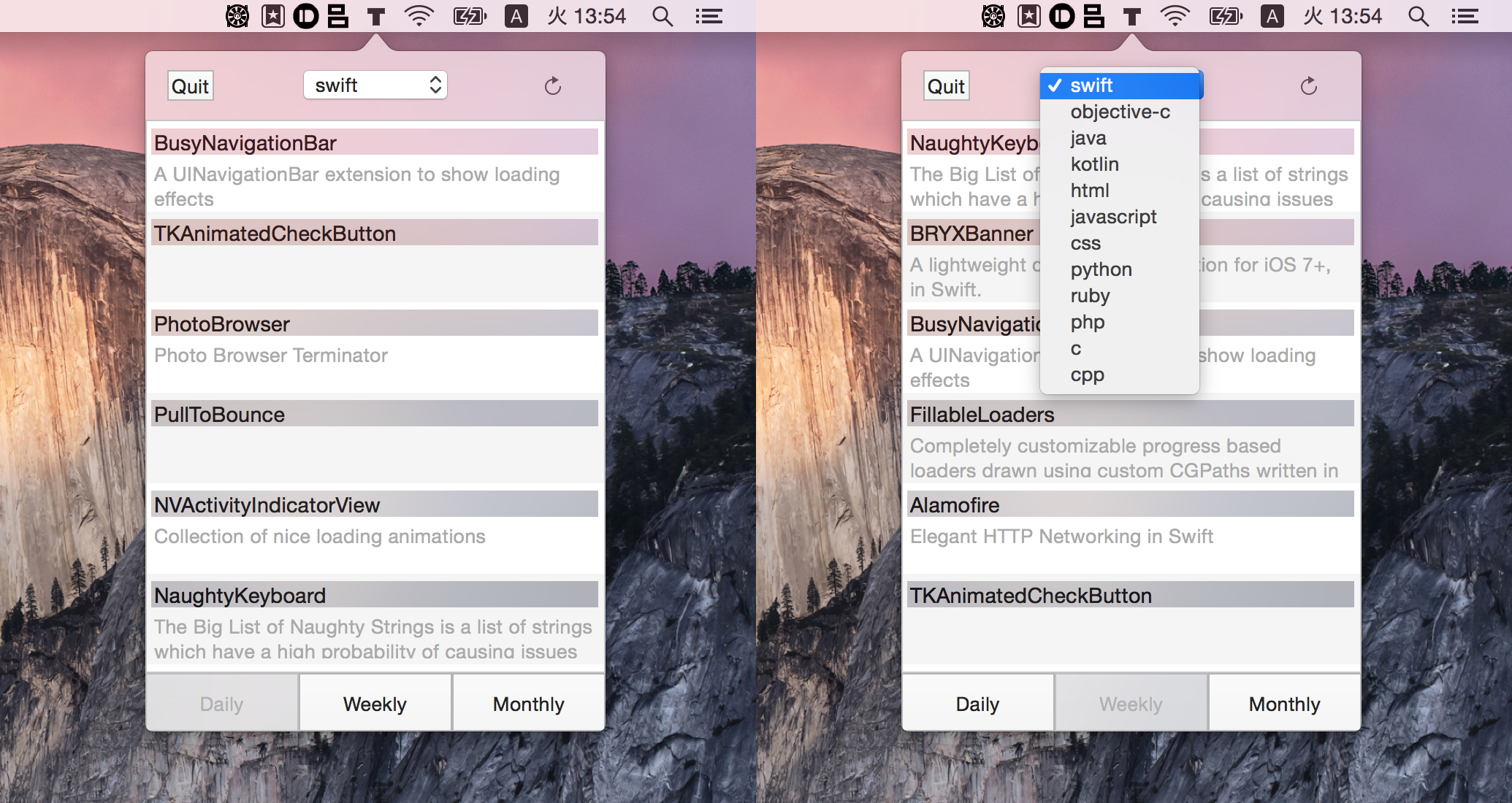Image resolution: width=1512 pixels, height=803 pixels.
Task: Click the battery icon in left menu bar
Action: [x=470, y=16]
